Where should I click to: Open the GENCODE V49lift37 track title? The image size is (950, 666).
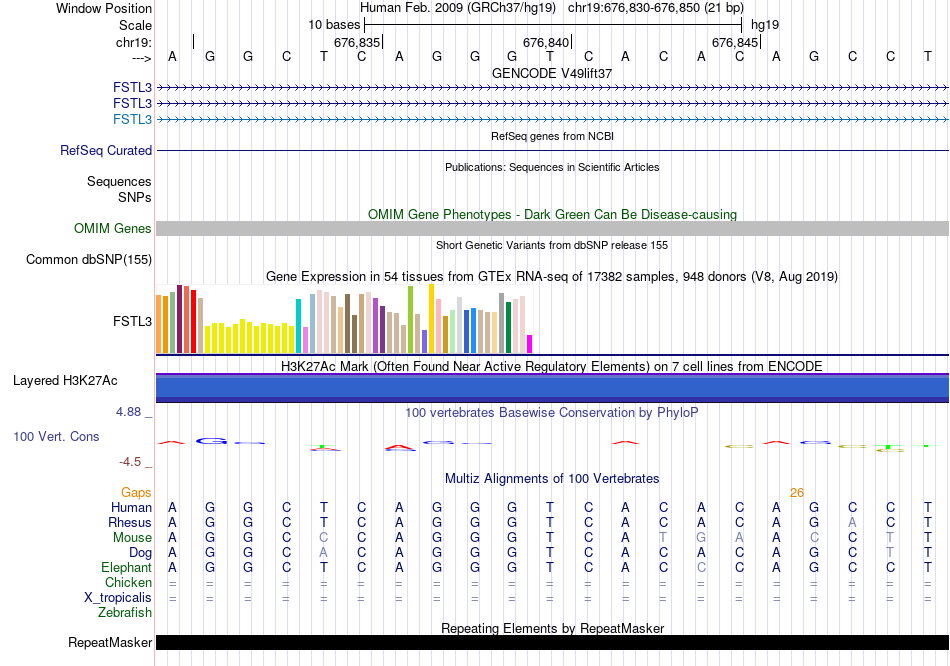(552, 73)
